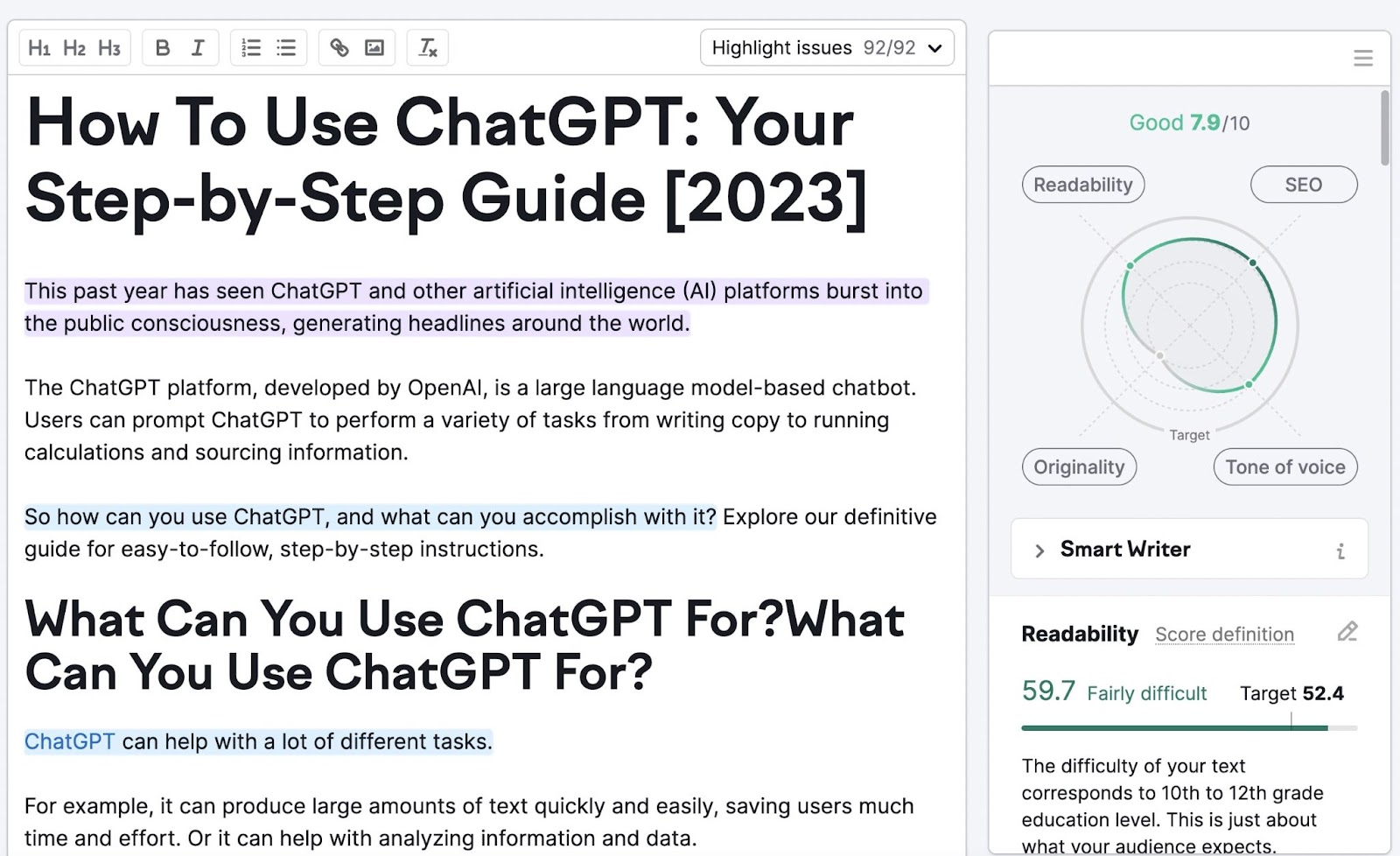Apply H3 heading formatting
Viewport: 1400px width, 856px height.
tap(108, 48)
